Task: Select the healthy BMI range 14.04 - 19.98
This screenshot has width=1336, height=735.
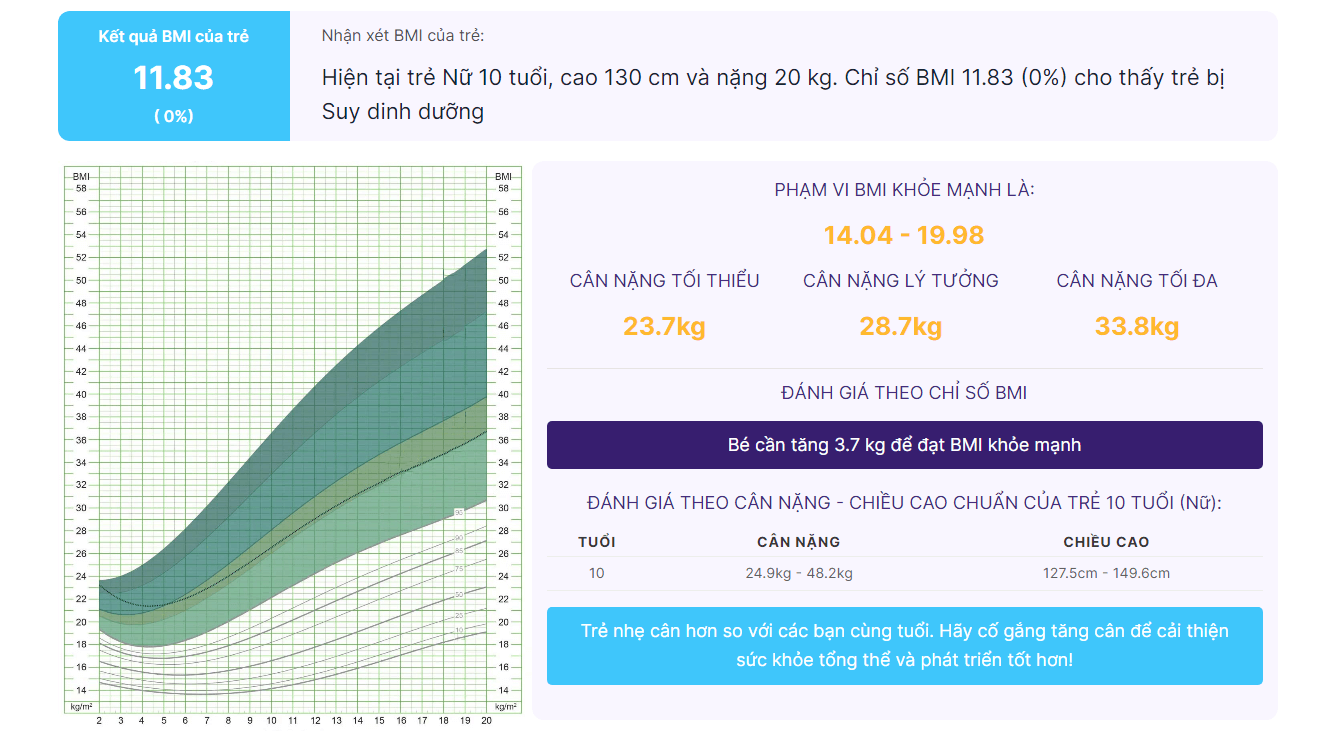Action: pos(901,233)
